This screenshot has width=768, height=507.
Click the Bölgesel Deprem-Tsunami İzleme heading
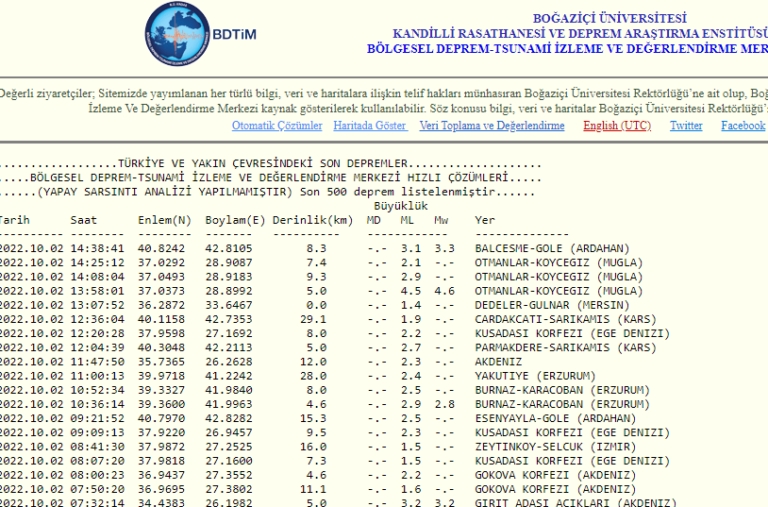click(x=567, y=48)
